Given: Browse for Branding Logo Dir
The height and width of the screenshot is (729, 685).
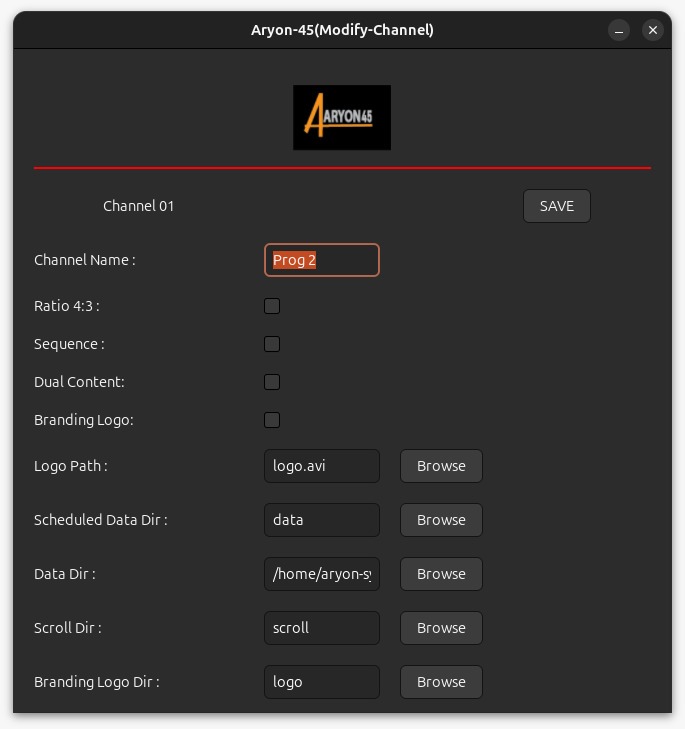Looking at the screenshot, I should (x=441, y=682).
